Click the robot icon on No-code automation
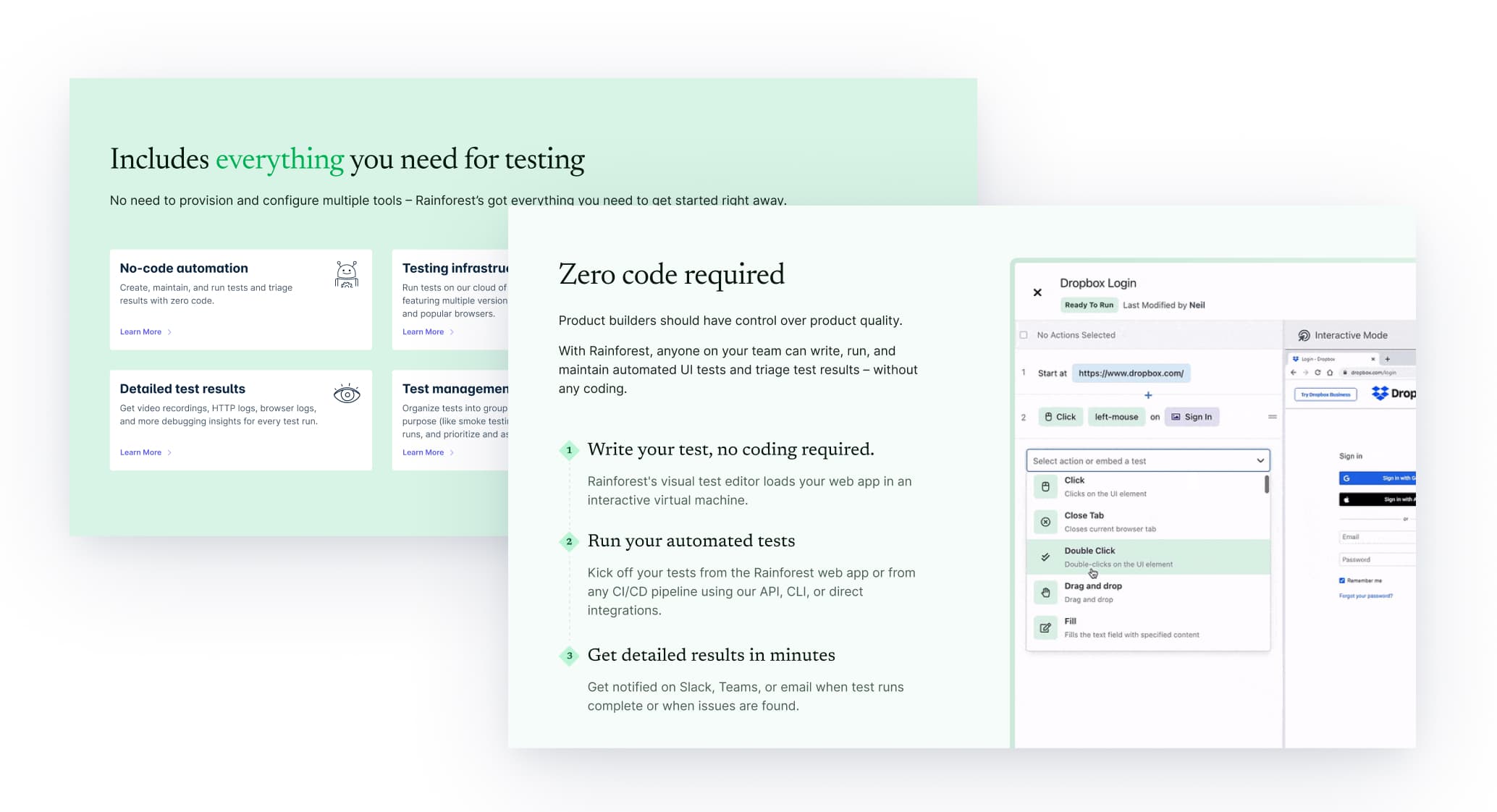Viewport: 1497px width, 812px height. click(347, 274)
